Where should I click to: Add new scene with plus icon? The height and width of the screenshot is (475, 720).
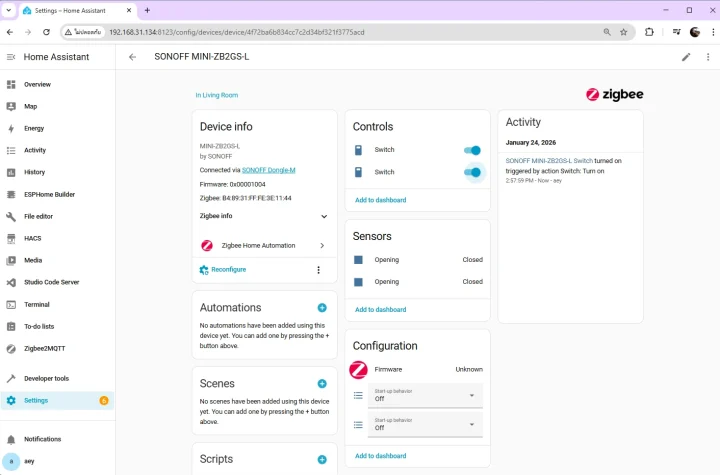[x=322, y=384]
